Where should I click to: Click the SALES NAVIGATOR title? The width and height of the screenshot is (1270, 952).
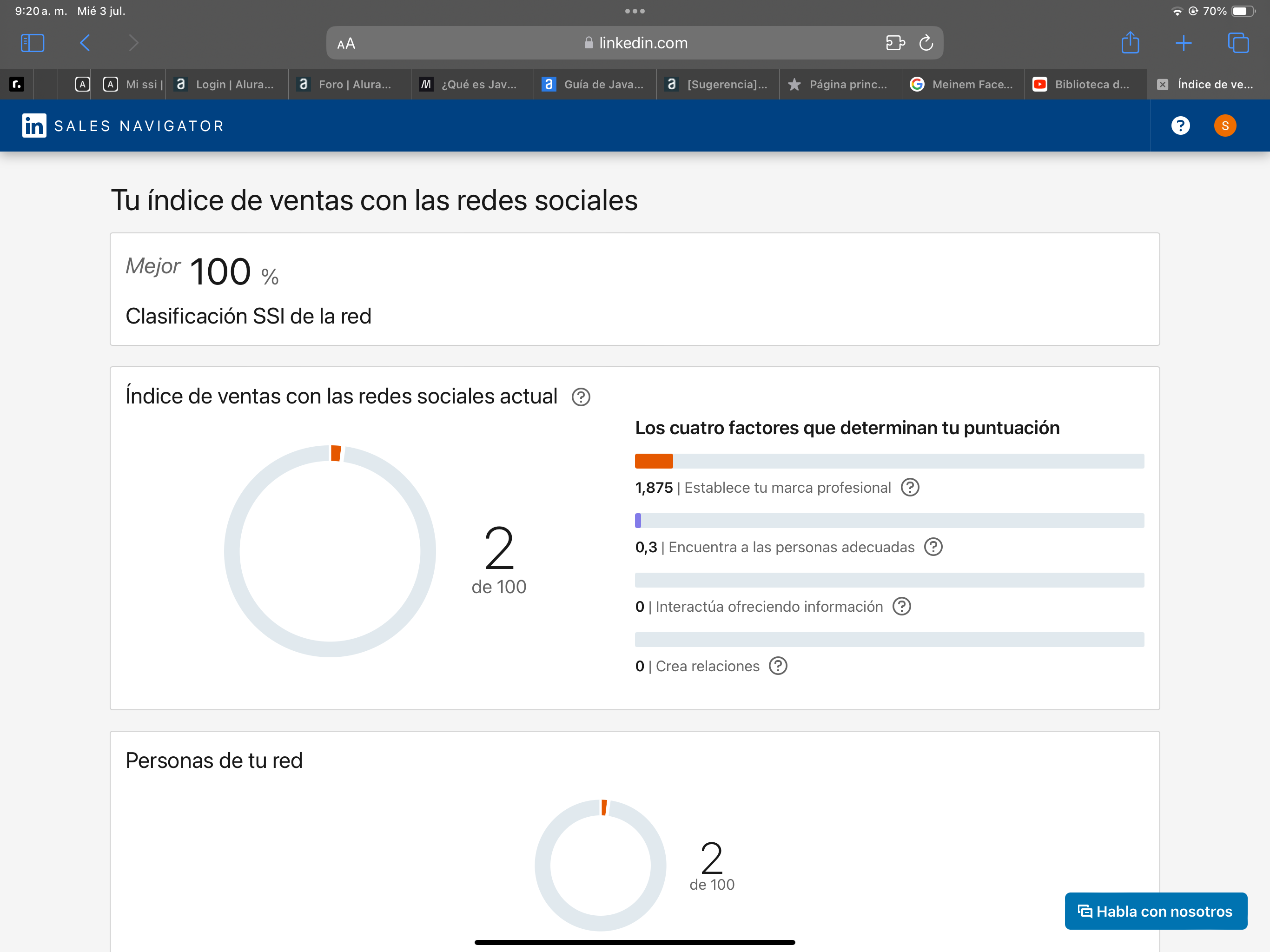[139, 126]
